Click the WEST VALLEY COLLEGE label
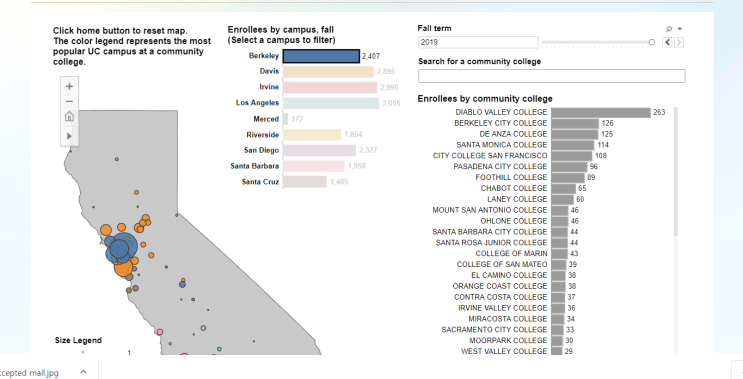The height and width of the screenshot is (379, 743). [504, 352]
